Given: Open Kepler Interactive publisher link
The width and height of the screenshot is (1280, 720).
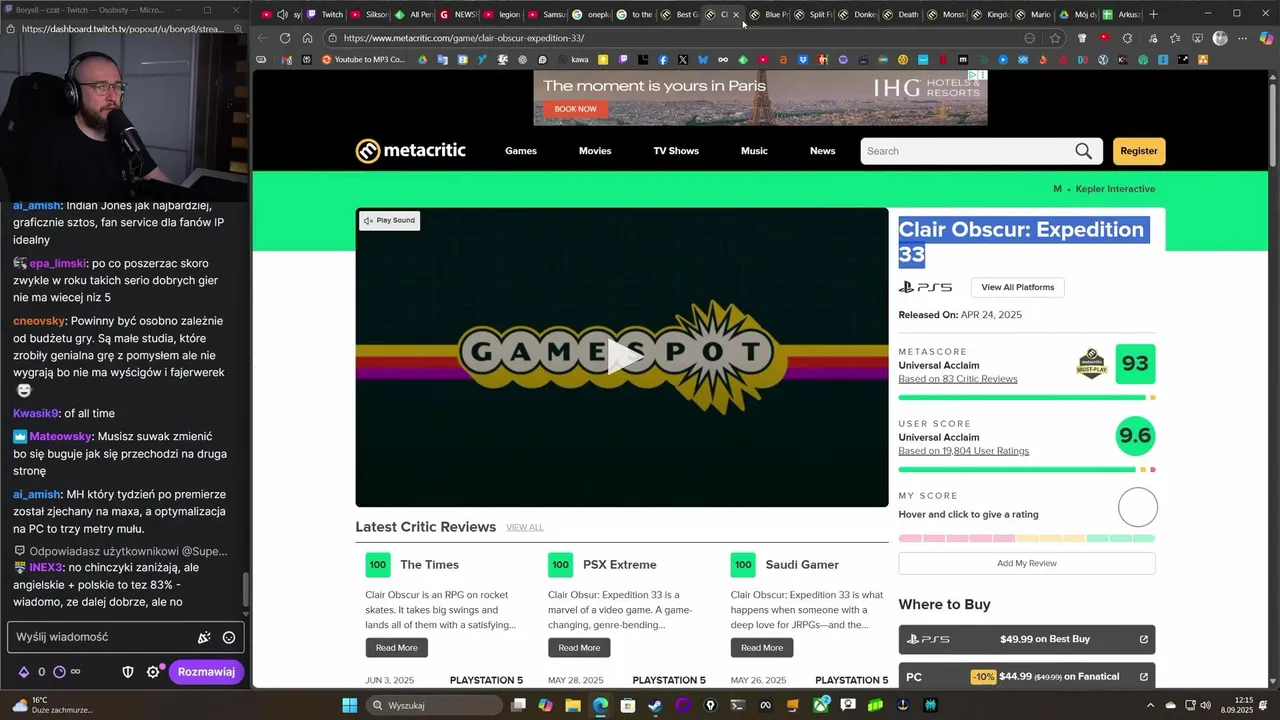Looking at the screenshot, I should (1115, 188).
